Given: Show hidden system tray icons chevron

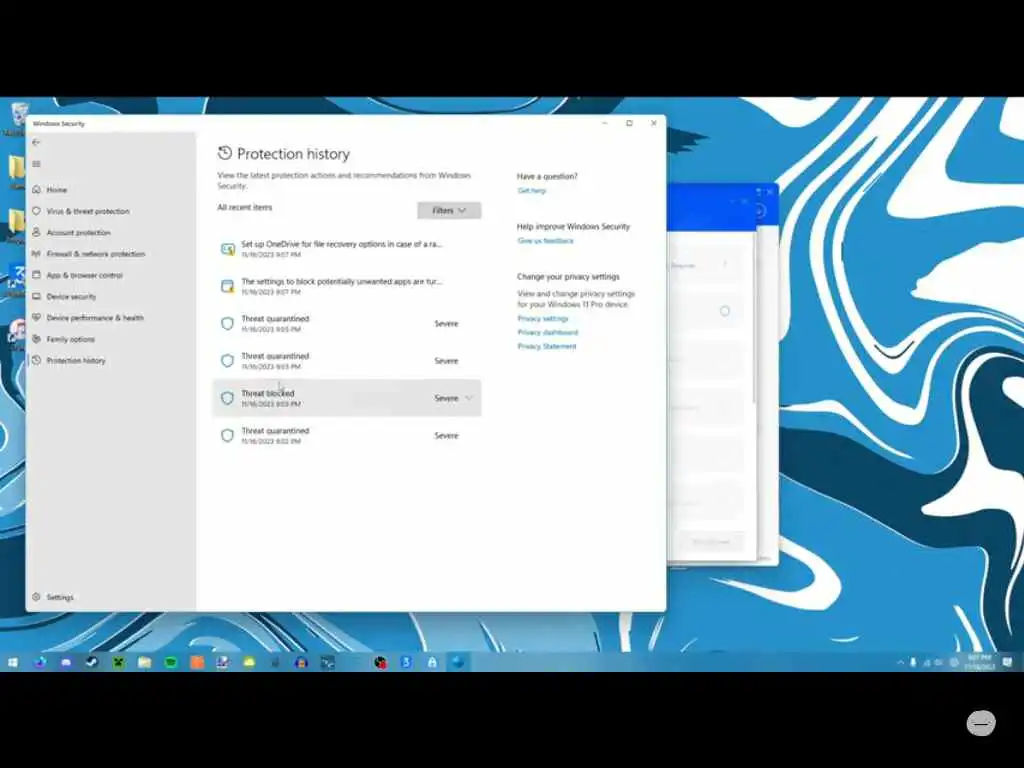Looking at the screenshot, I should (x=900, y=662).
